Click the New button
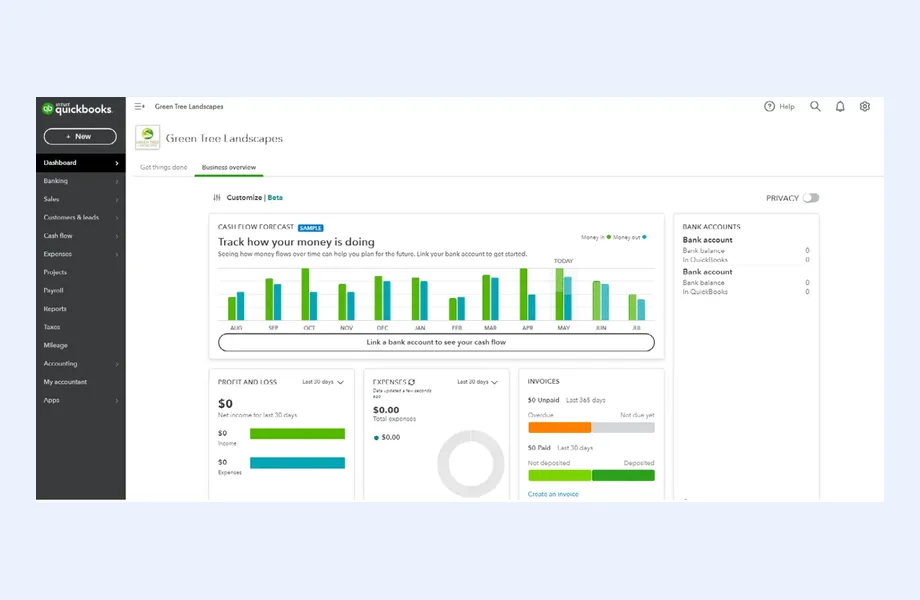 pyautogui.click(x=80, y=137)
